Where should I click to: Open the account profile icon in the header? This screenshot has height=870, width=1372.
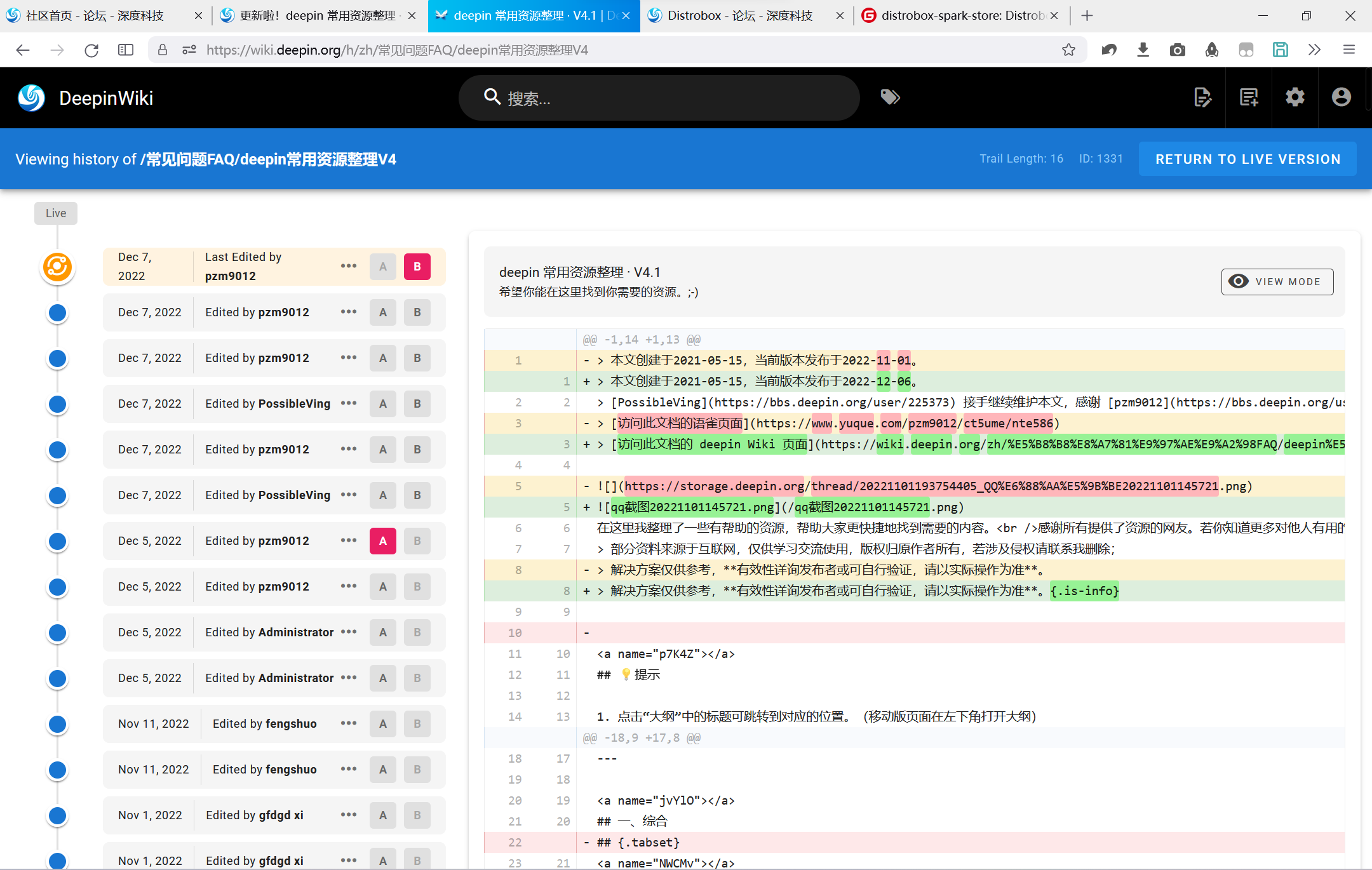1341,98
